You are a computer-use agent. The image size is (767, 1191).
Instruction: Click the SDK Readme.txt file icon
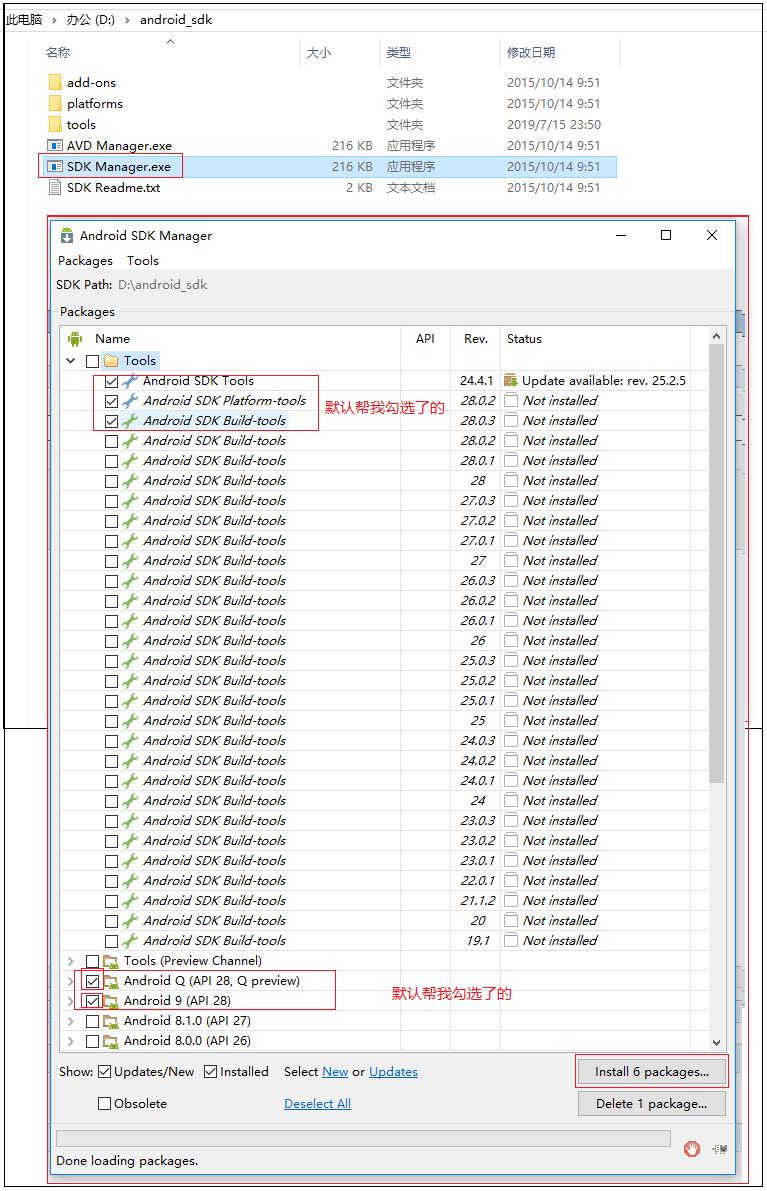(x=55, y=188)
